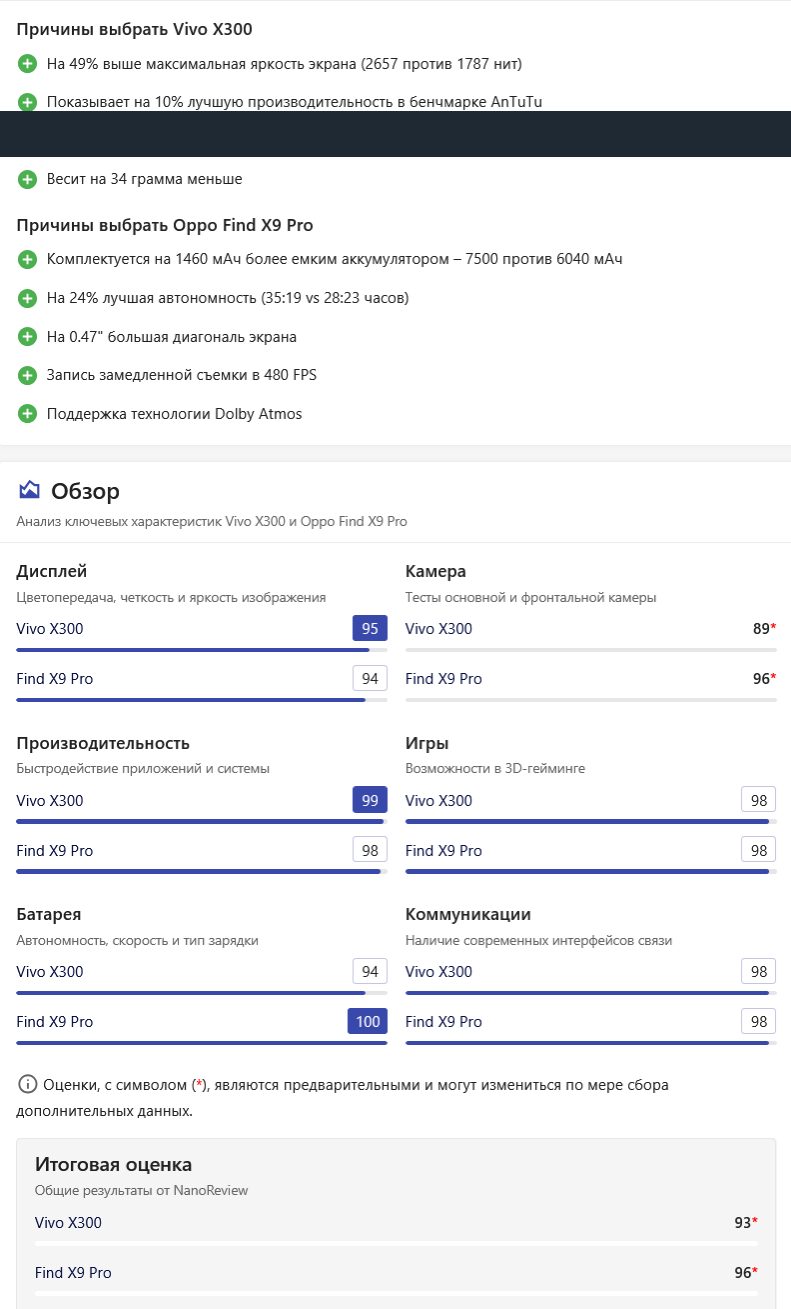Click the Коммуникации category heading
Viewport: 791px width, 1309px height.
point(468,915)
